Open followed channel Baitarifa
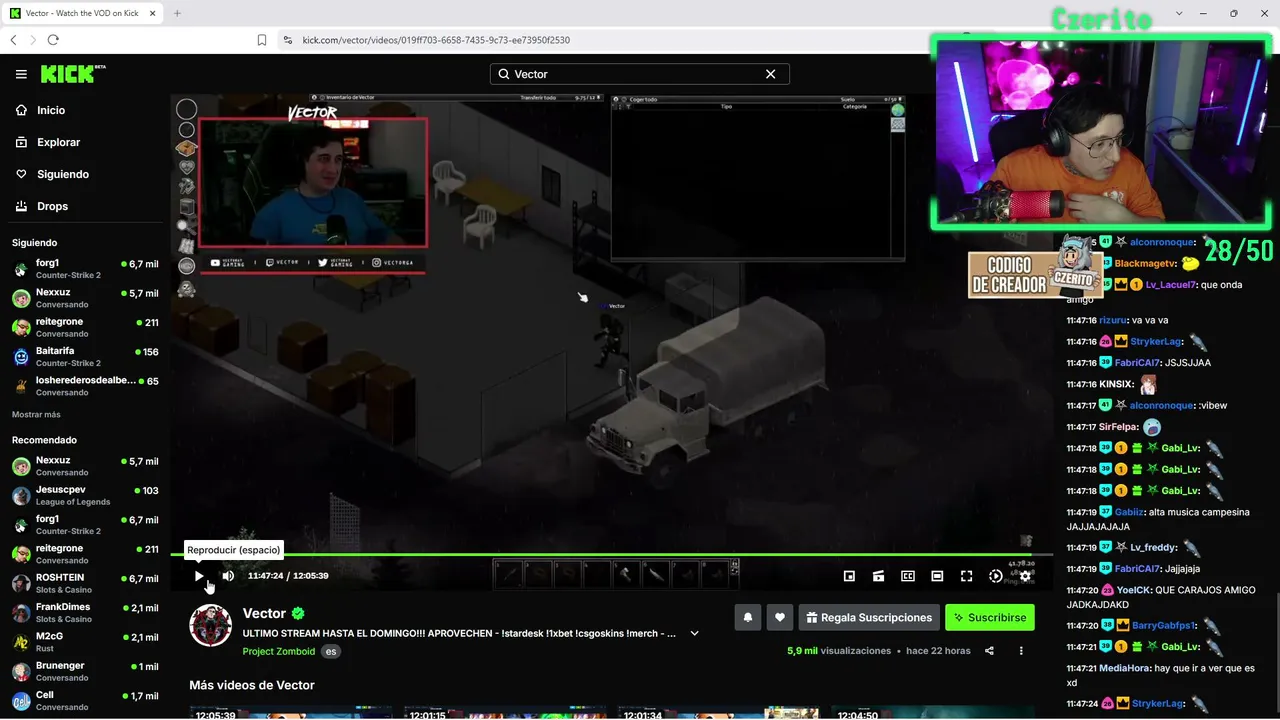1280x720 pixels. 85,357
